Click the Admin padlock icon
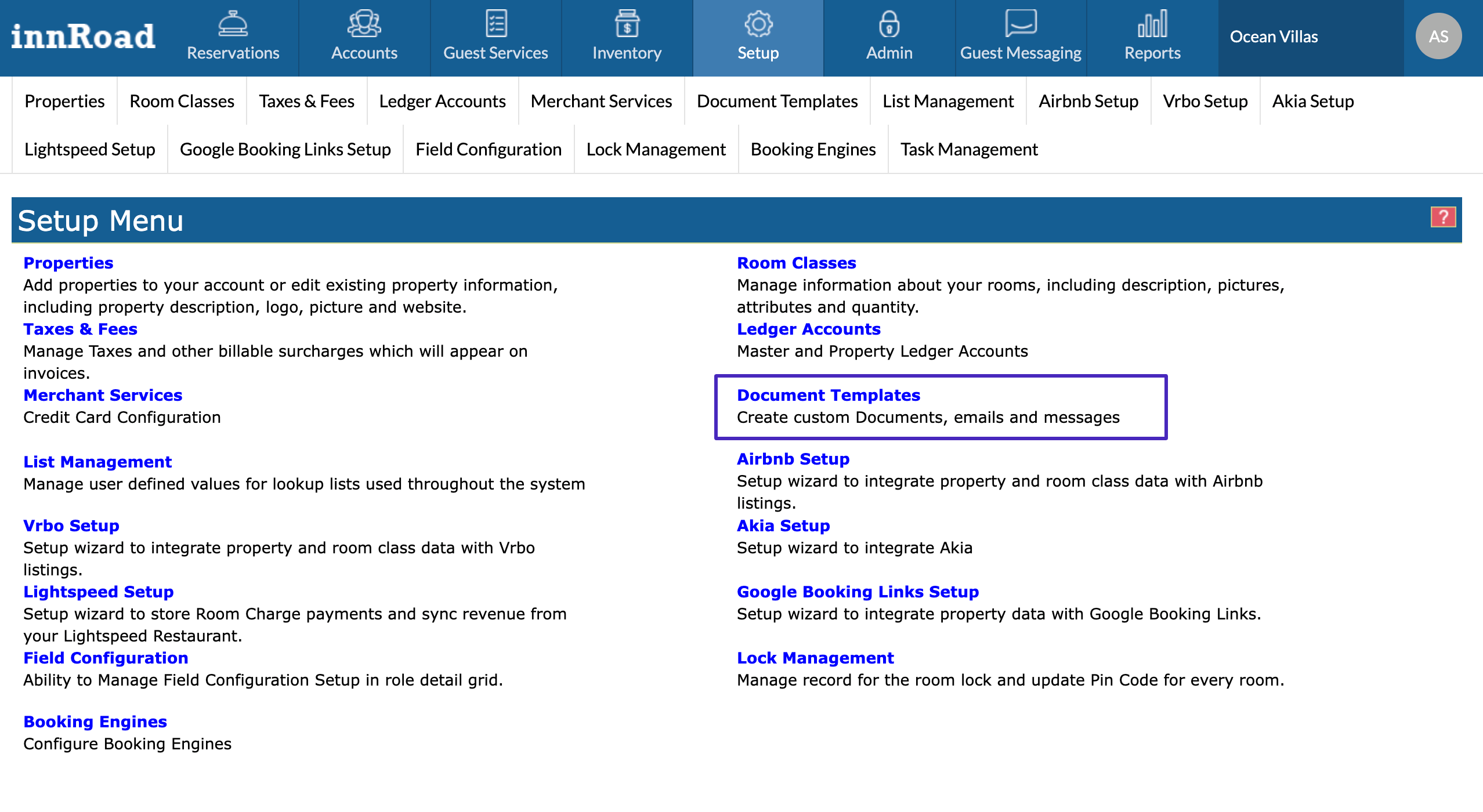Screen dimensions: 1483x812 pyautogui.click(x=889, y=24)
